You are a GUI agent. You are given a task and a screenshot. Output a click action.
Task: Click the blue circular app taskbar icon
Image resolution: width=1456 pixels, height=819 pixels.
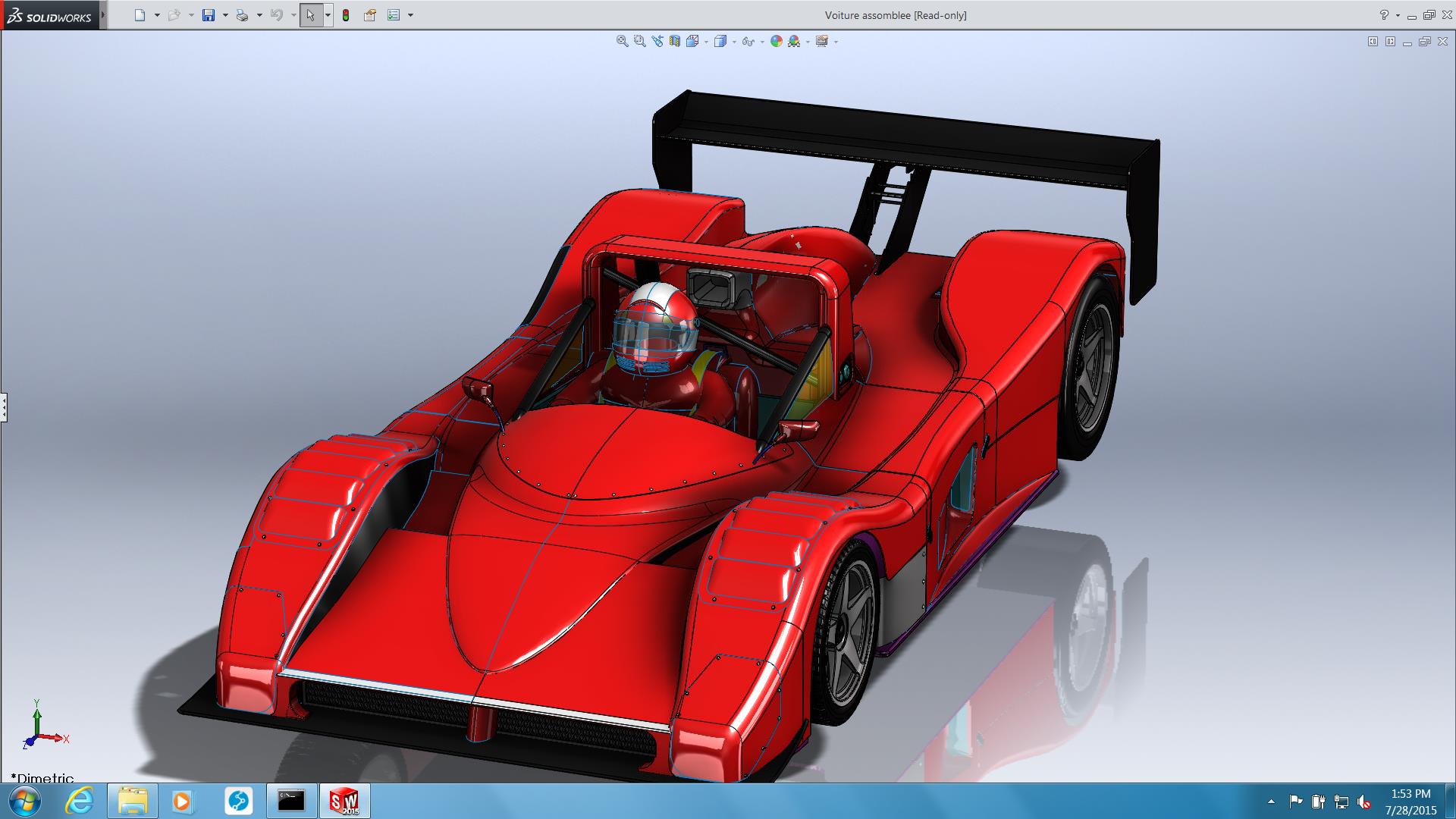[x=239, y=801]
